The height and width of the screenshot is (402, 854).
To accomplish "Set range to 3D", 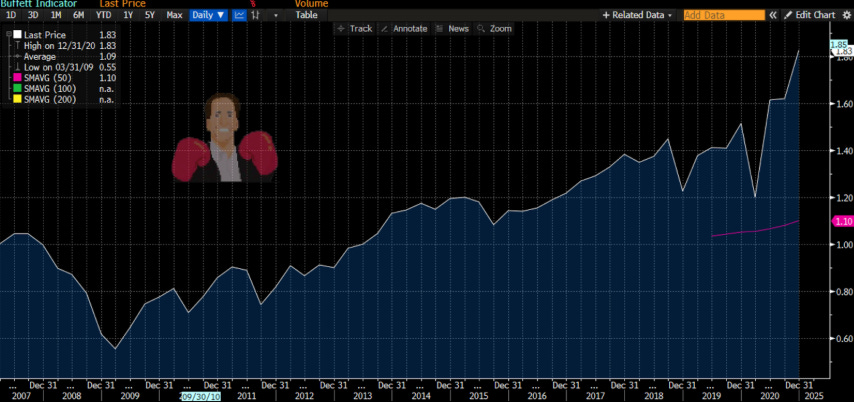I will click(33, 15).
